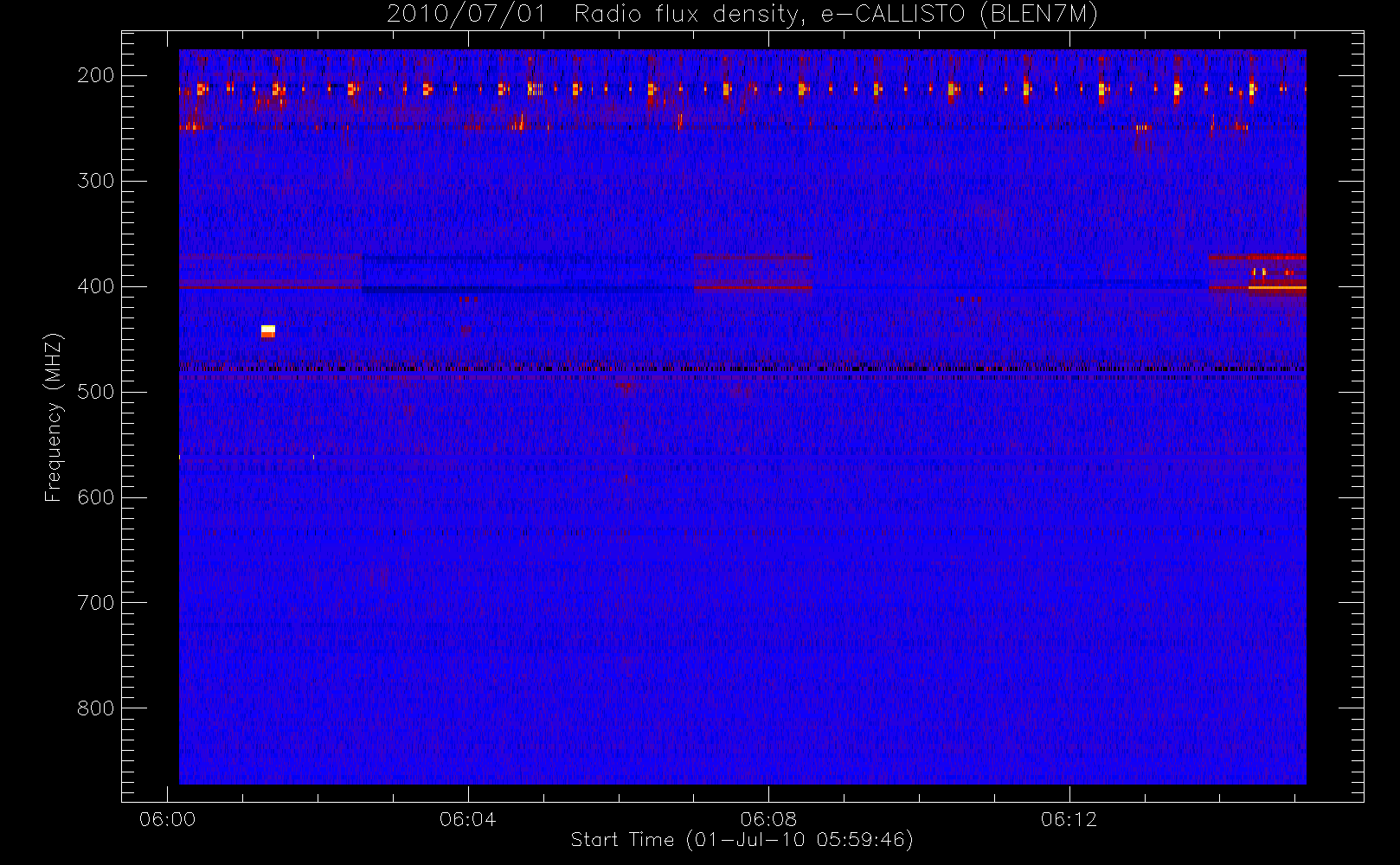The height and width of the screenshot is (865, 1400).
Task: Click the '06:12' time tick label
Action: pos(1069,819)
